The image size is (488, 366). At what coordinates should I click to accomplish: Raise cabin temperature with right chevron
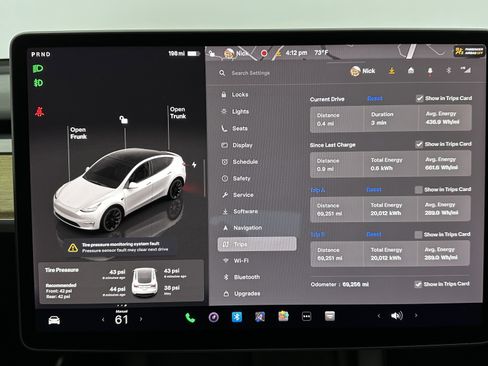point(141,319)
